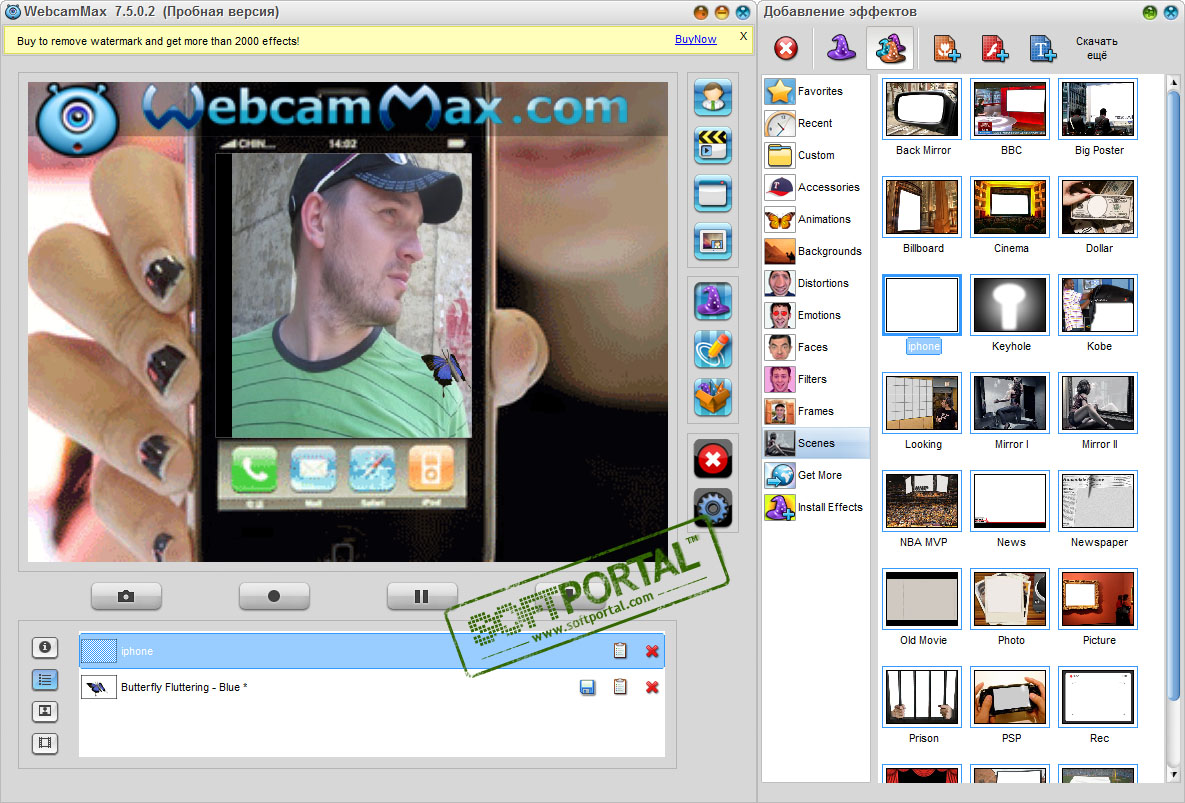Open the Distortions category
Screen dimensions: 1185x803
click(816, 283)
